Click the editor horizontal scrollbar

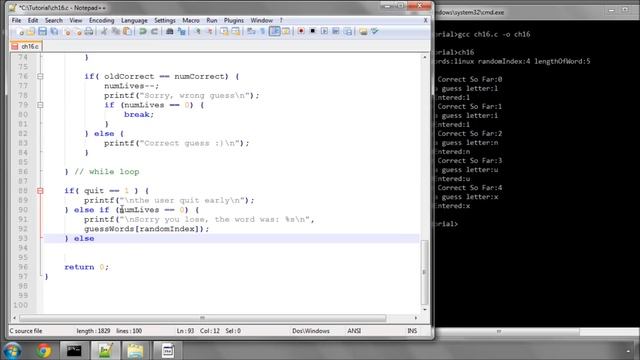[x=202, y=318]
